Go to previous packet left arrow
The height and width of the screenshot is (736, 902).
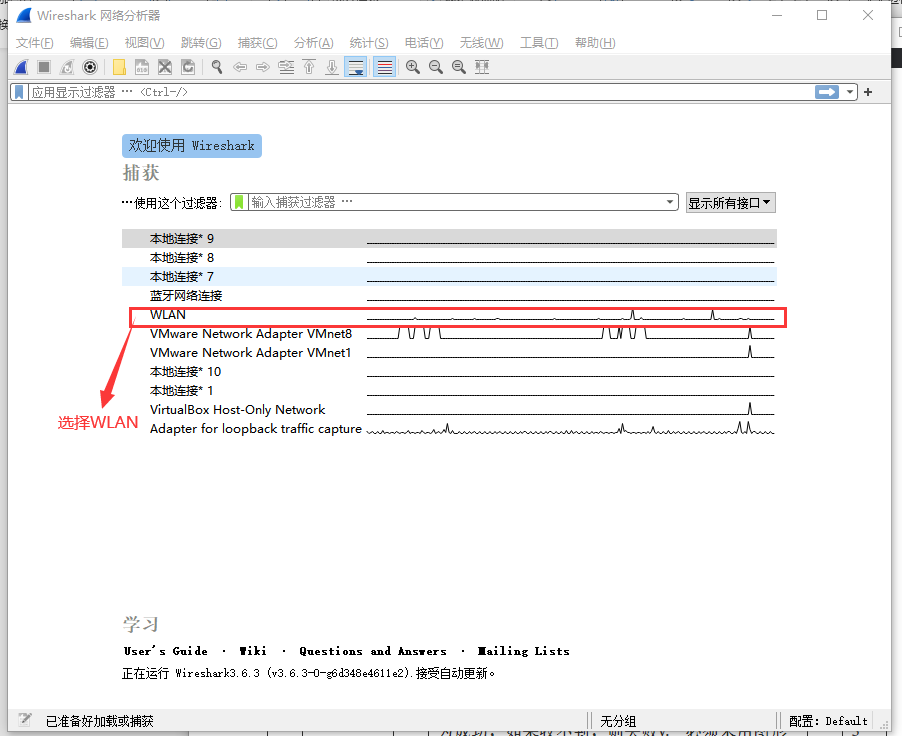240,67
